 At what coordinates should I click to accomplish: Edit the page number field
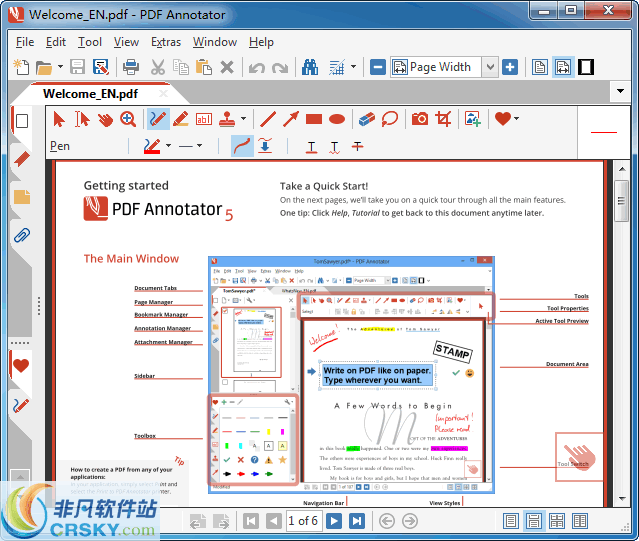coord(304,521)
